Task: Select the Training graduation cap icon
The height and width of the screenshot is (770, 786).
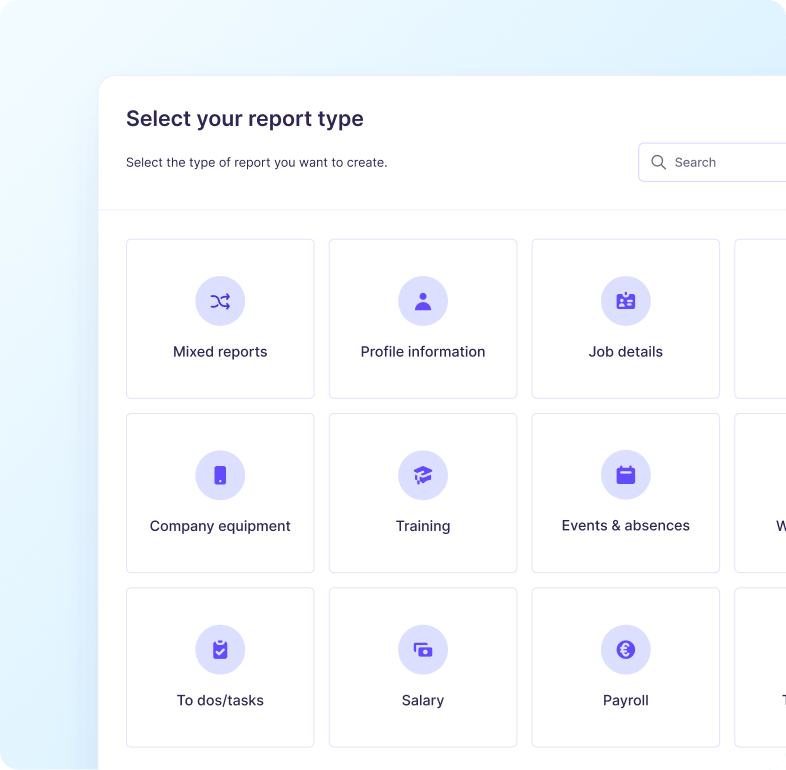Action: pyautogui.click(x=423, y=475)
